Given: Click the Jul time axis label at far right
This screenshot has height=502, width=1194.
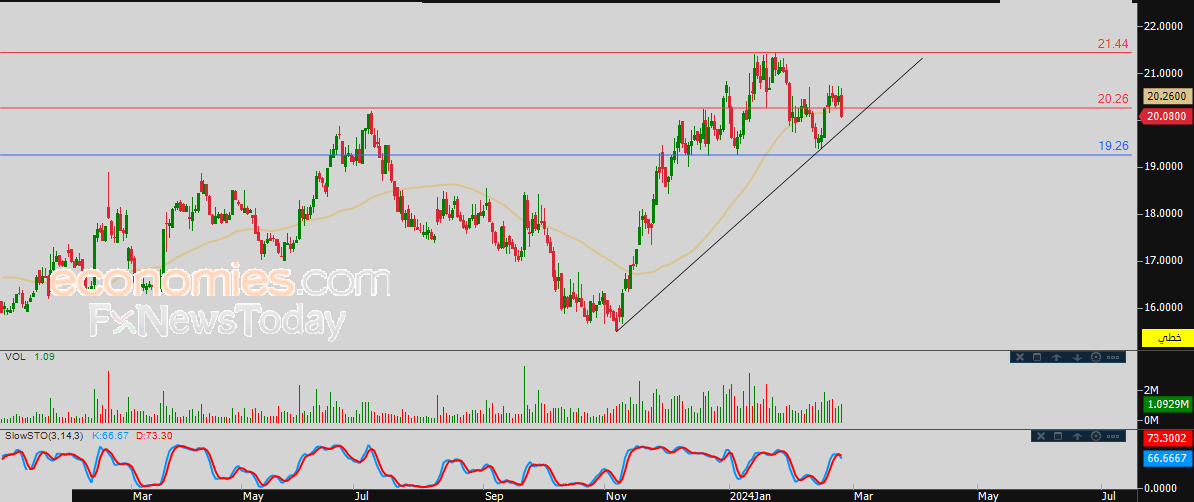Looking at the screenshot, I should [x=1109, y=496].
